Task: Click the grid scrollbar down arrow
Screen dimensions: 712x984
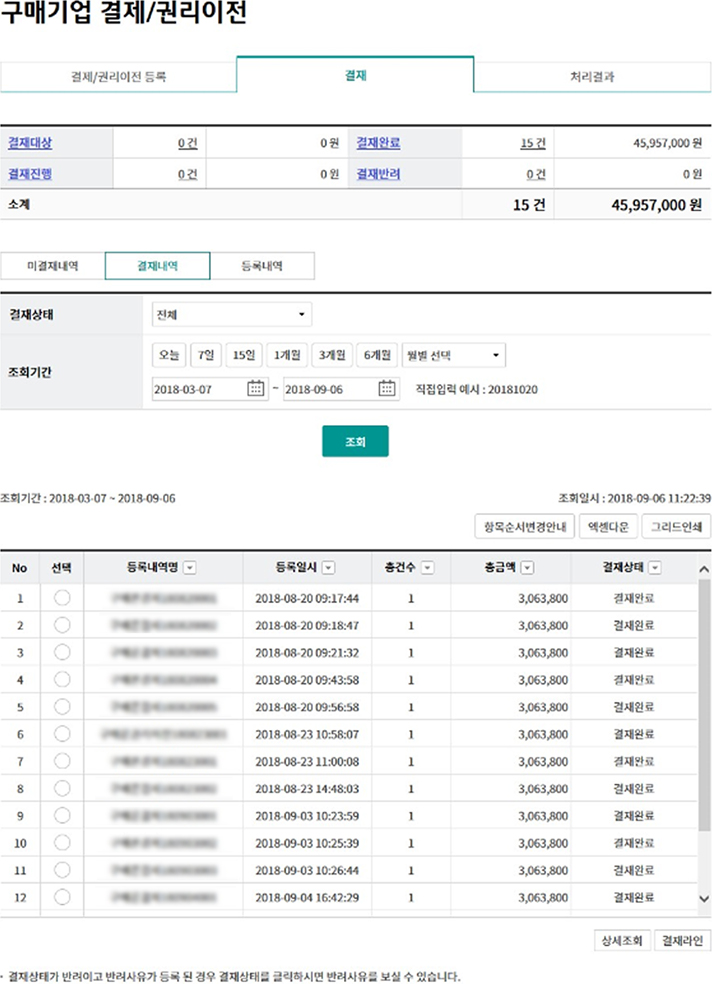Action: [704, 900]
